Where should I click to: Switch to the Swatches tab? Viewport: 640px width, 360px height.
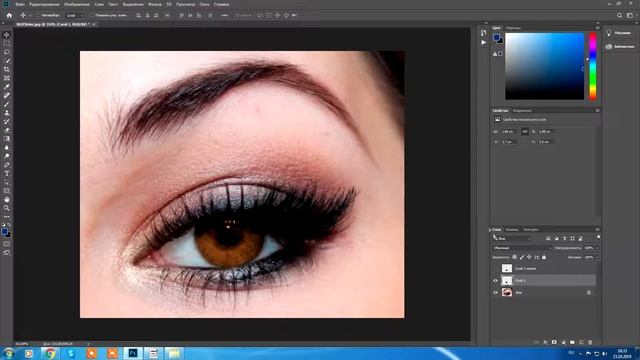click(513, 28)
